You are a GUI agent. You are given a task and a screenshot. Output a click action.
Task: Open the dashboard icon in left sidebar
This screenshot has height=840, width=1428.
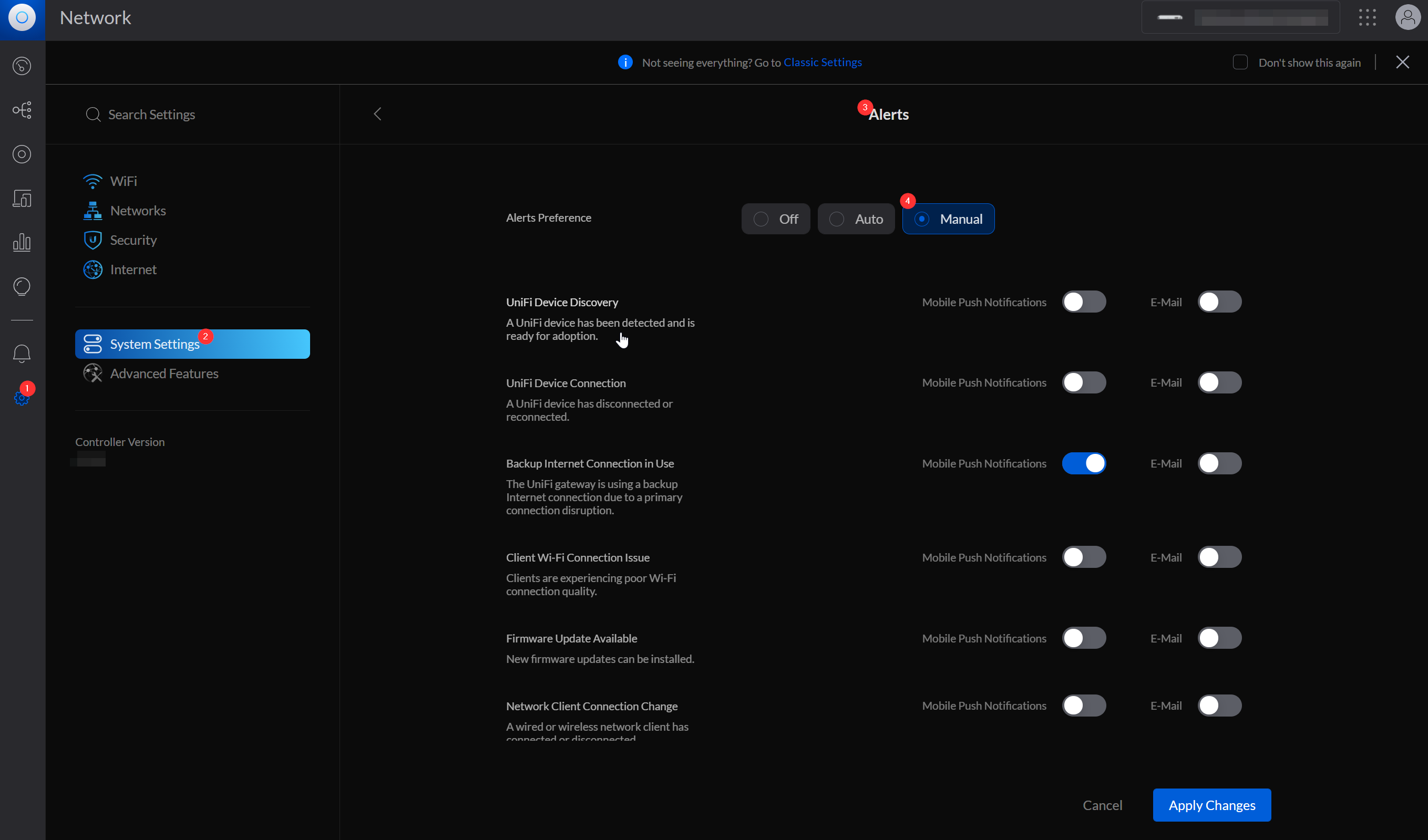(x=22, y=66)
